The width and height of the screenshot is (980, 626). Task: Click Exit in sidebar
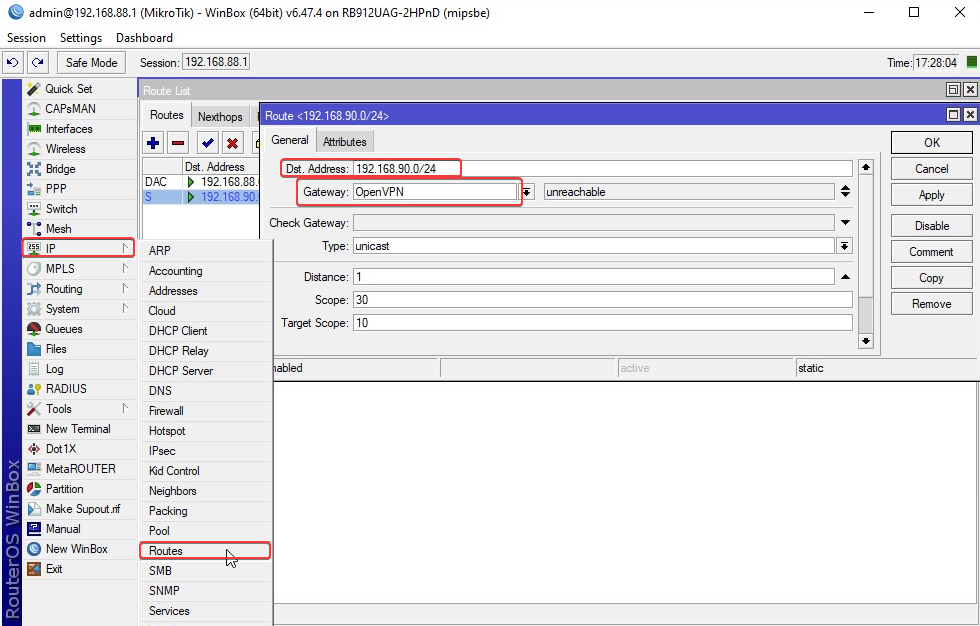click(x=79, y=569)
